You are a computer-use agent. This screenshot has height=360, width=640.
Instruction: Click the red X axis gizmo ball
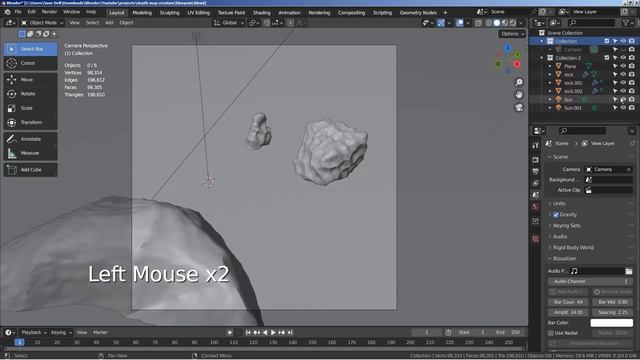pos(517,64)
